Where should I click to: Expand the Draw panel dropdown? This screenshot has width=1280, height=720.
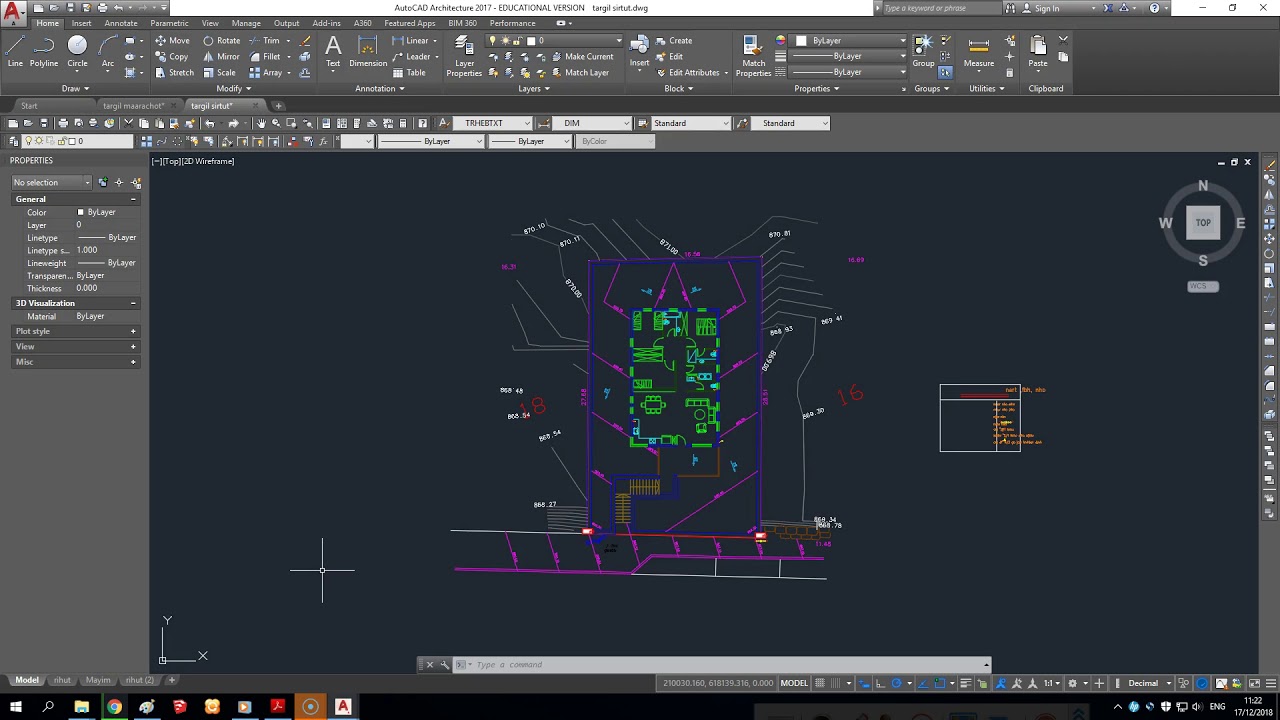76,89
